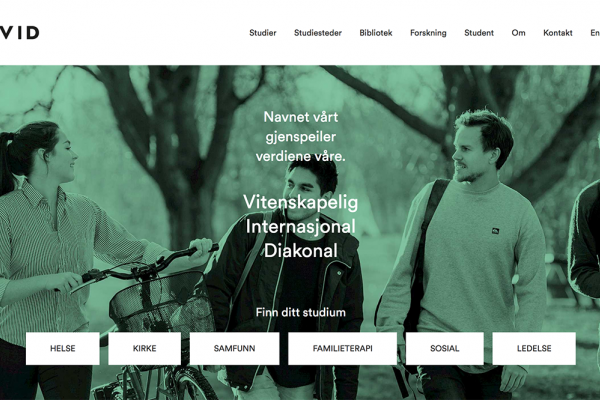Viewport: 600px width, 400px height.
Task: Click the VID logo in header
Action: 19,33
